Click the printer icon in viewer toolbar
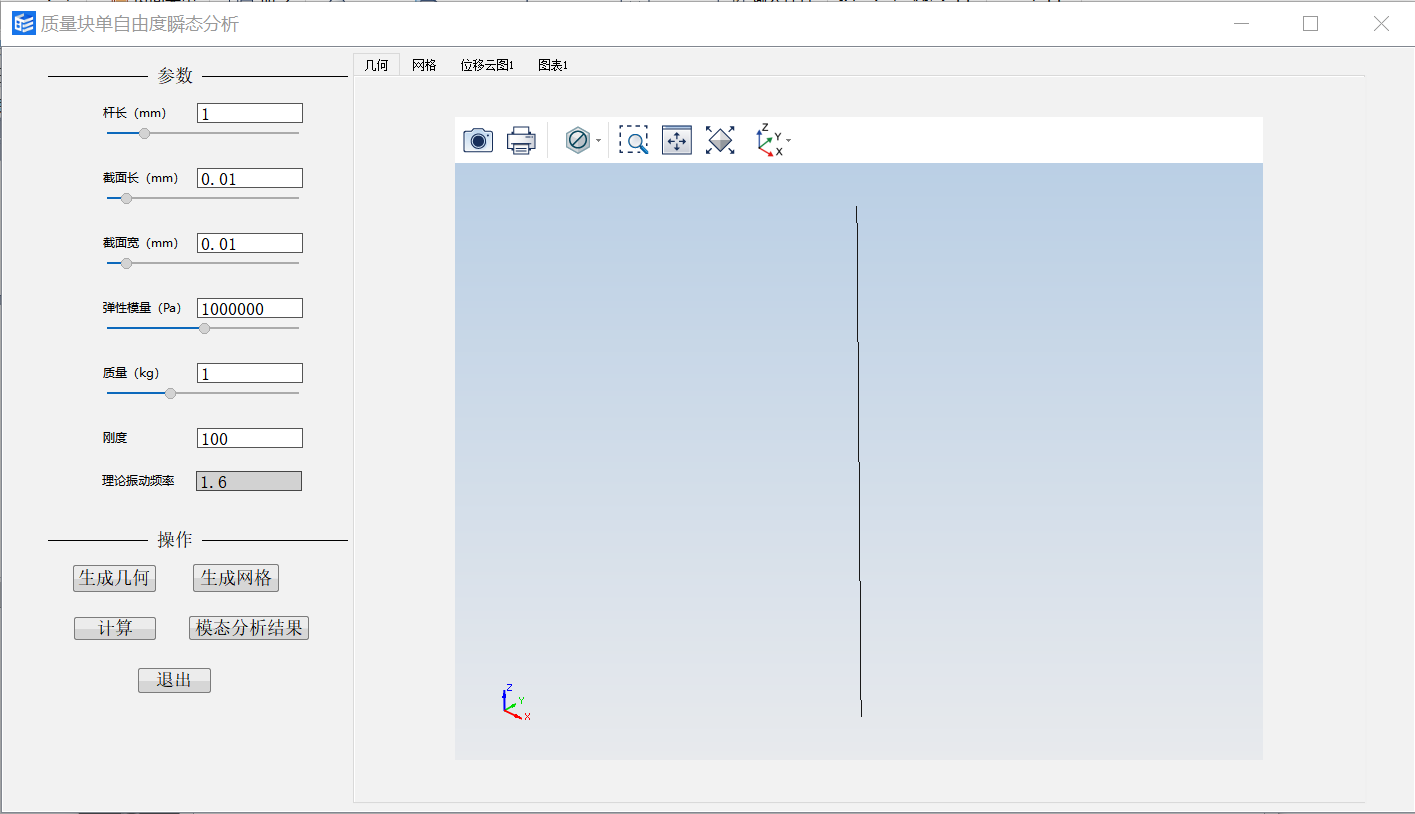Screen dimensions: 1415x814 pyautogui.click(x=521, y=140)
